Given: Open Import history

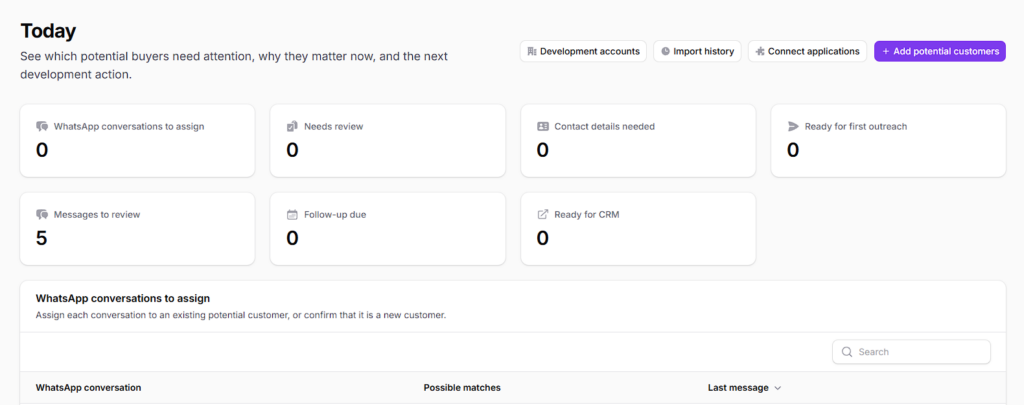Looking at the screenshot, I should click(697, 51).
